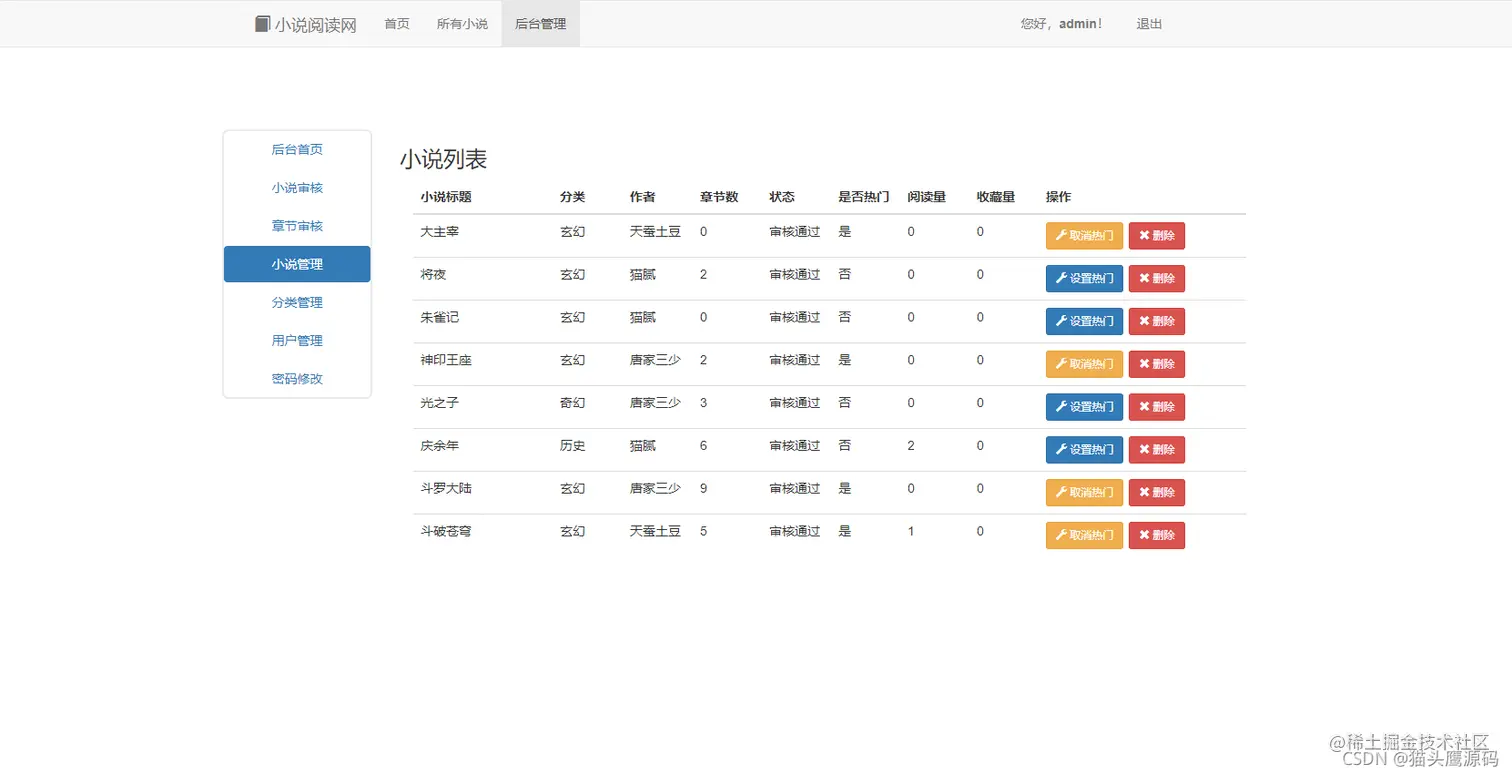1512x775 pixels.
Task: Click 取消热门 for 斗破苍穹
Action: coord(1084,535)
